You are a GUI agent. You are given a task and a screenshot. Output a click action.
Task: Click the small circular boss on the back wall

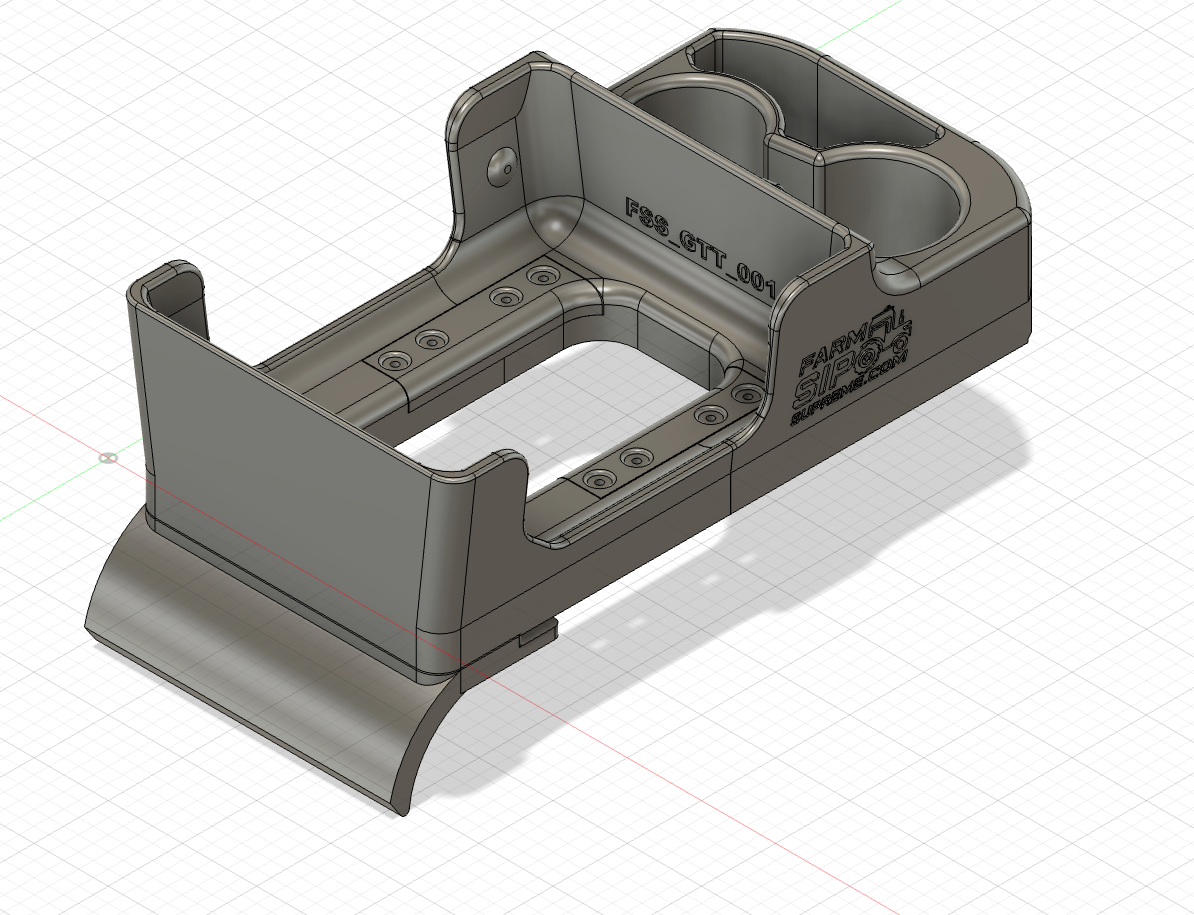click(x=500, y=166)
